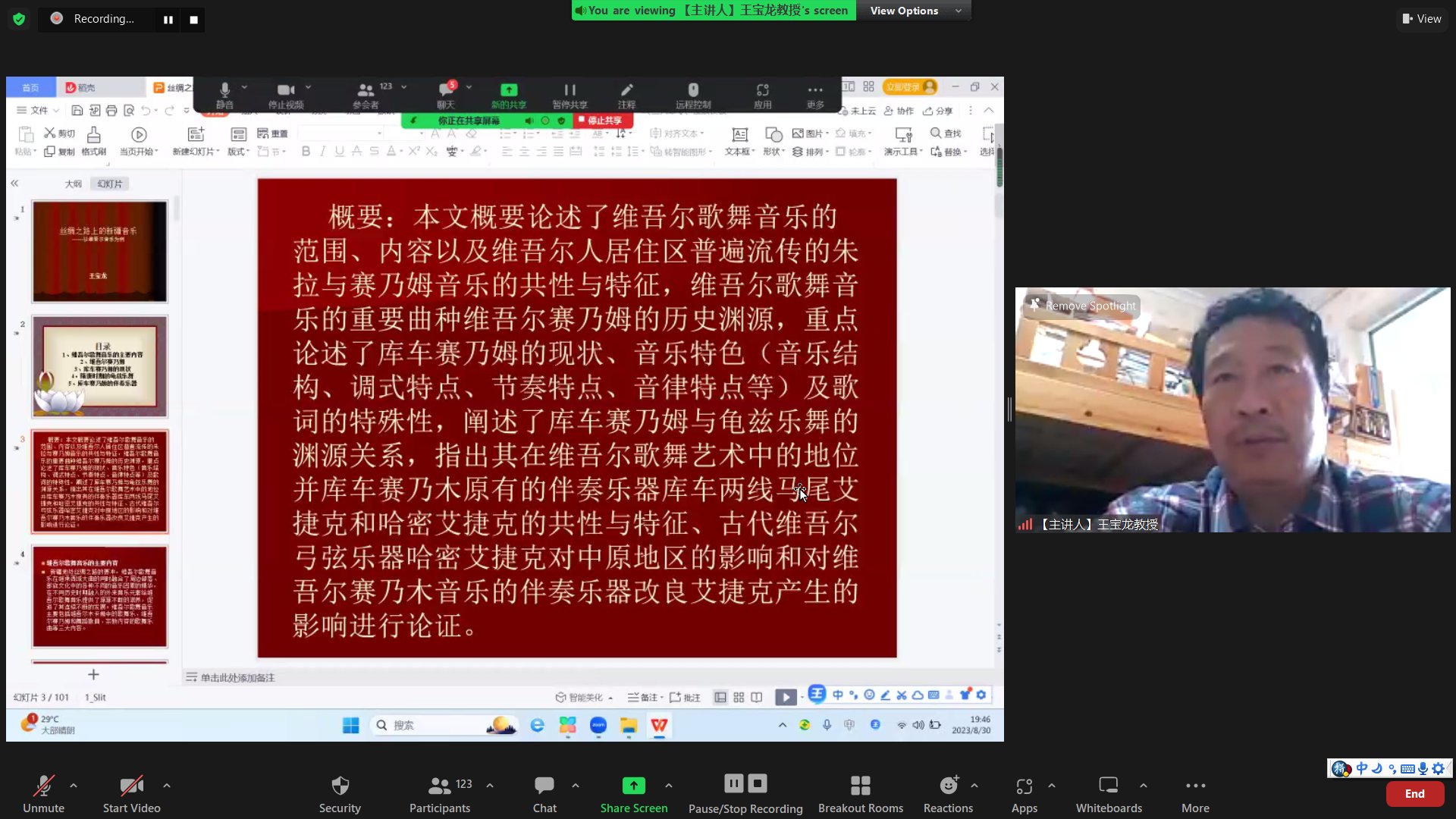
Task: Click the 新的共享 new share icon
Action: click(509, 89)
